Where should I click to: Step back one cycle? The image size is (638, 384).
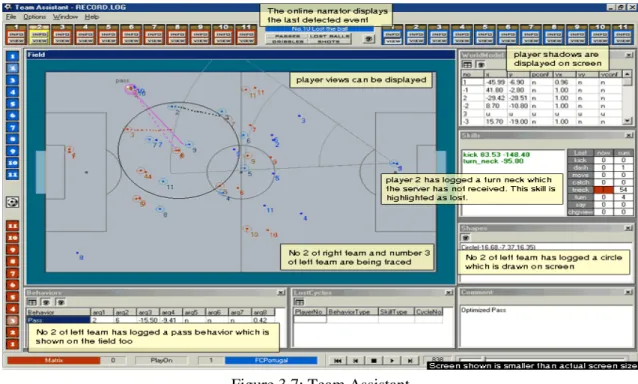(356, 360)
